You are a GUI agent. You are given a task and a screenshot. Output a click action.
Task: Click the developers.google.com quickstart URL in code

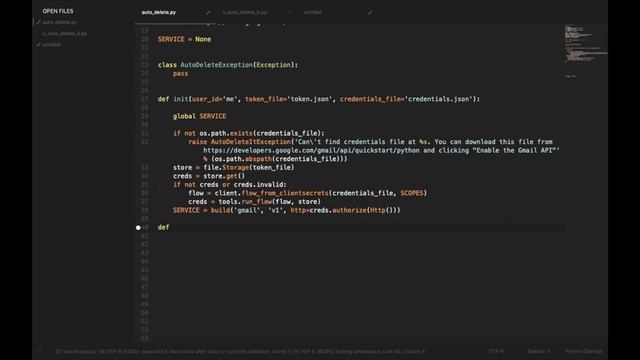(311, 151)
